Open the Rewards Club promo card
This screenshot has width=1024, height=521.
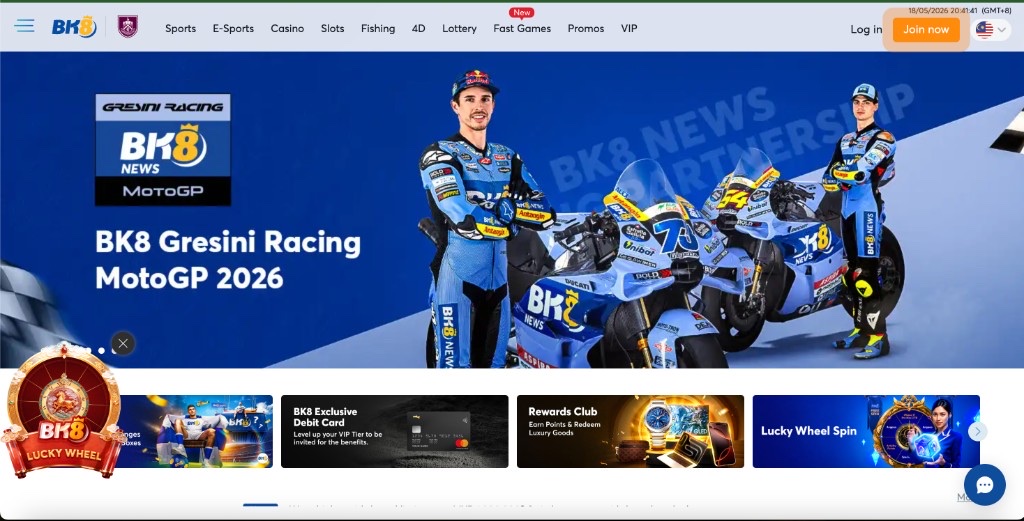click(630, 431)
